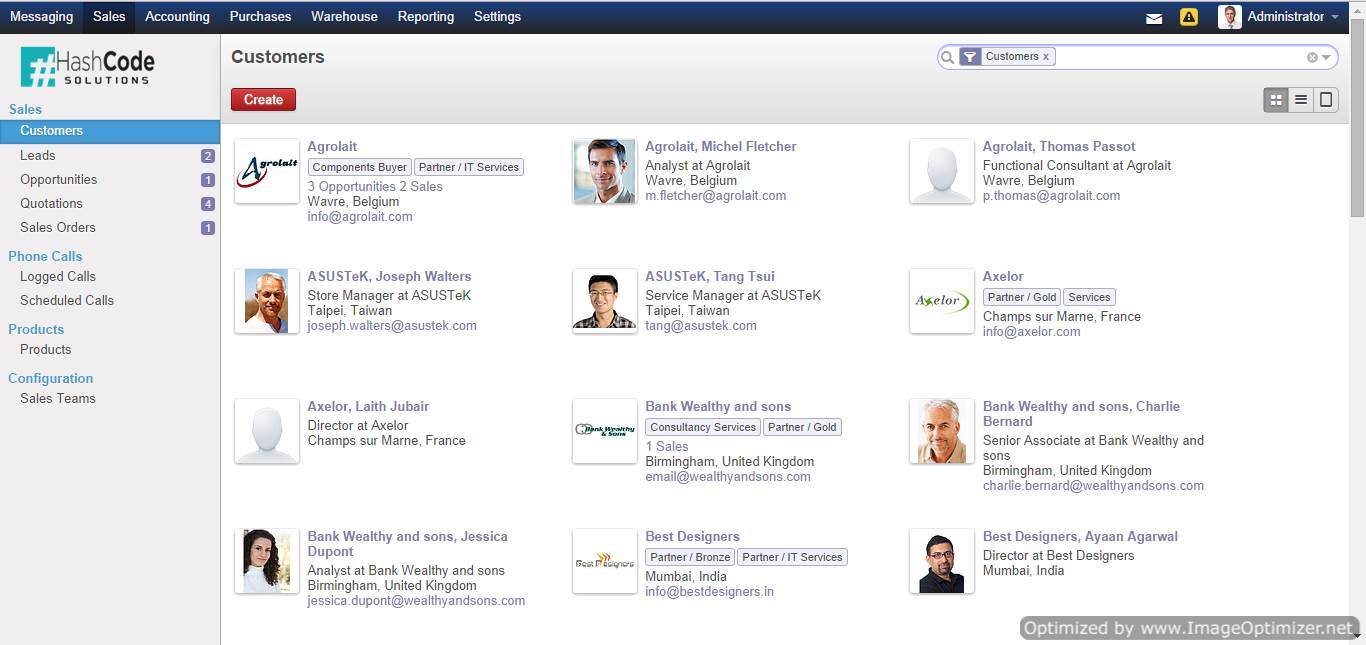Screen dimensions: 1366x645
Task: Click email info@axelor.com
Action: click(1032, 331)
